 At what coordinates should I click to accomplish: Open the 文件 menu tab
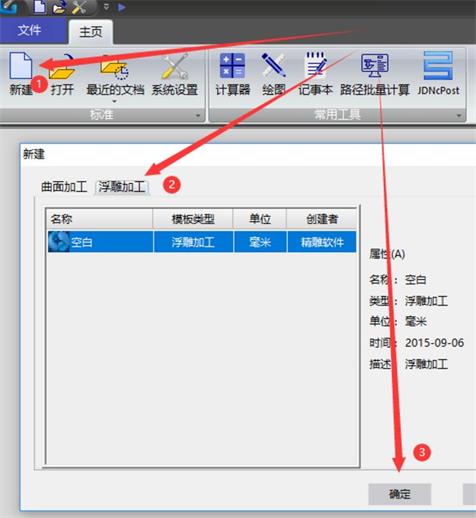[29, 31]
